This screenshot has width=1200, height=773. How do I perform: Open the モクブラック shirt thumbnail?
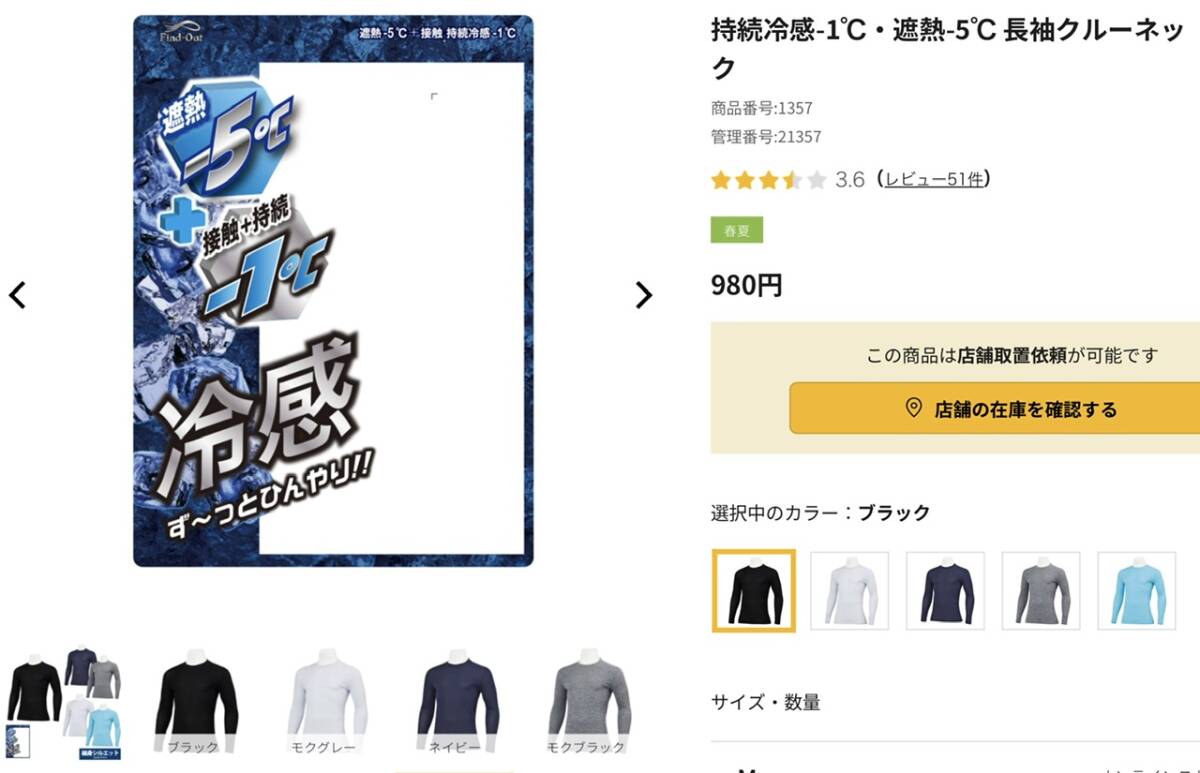pyautogui.click(x=590, y=703)
